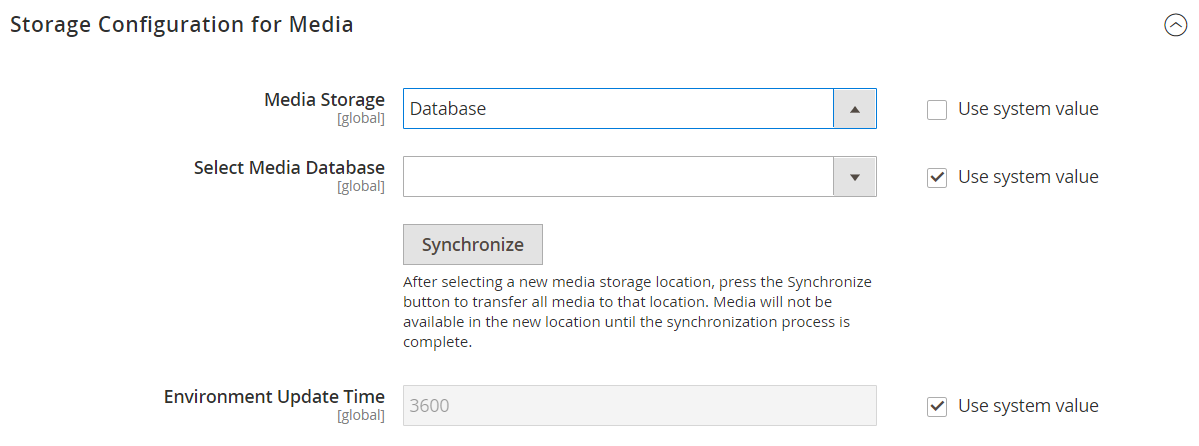Screen dimensions: 1199x446
Task: Click the Environment Update Time field label
Action: pos(275,396)
